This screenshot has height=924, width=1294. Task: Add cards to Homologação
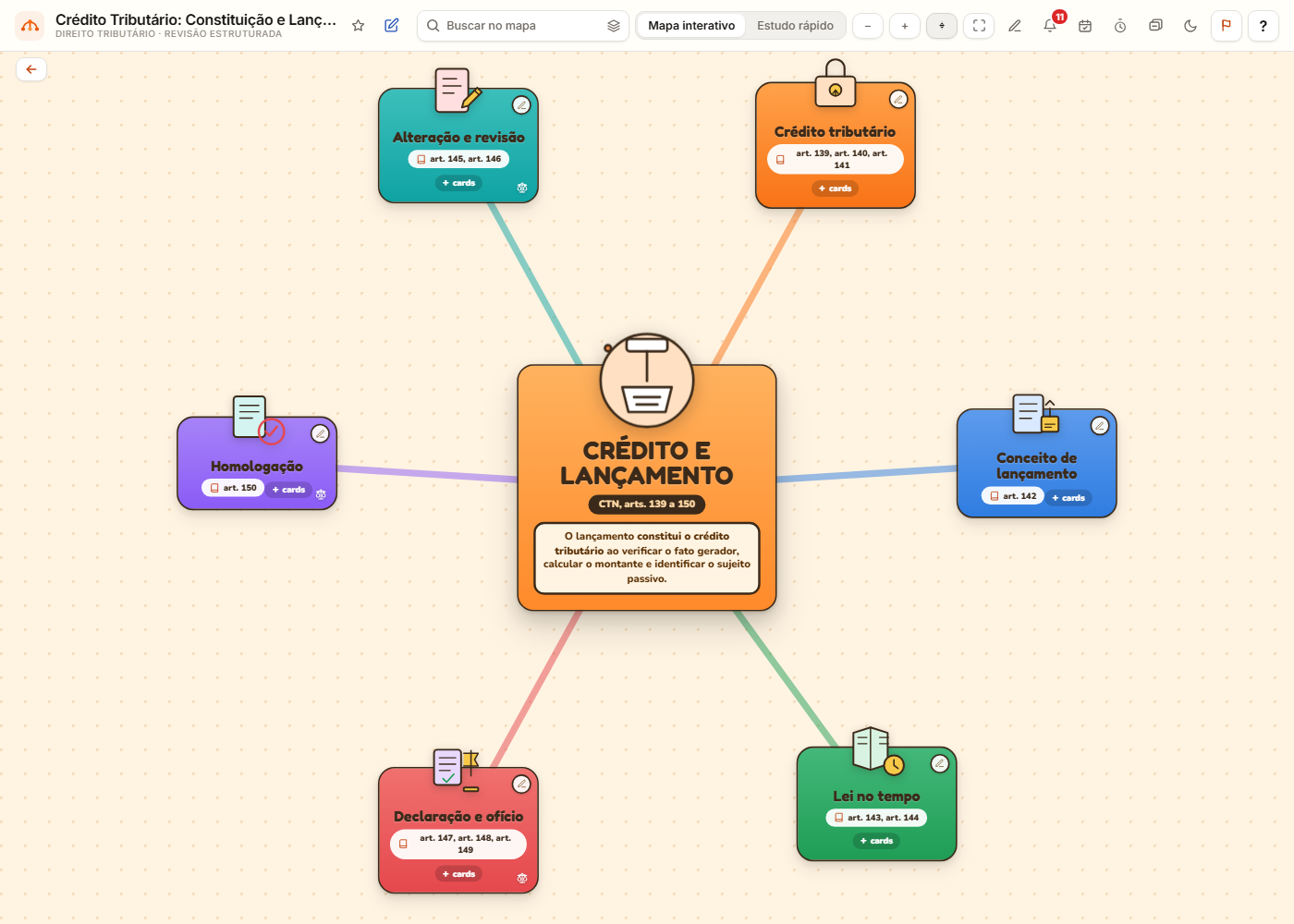(x=288, y=490)
